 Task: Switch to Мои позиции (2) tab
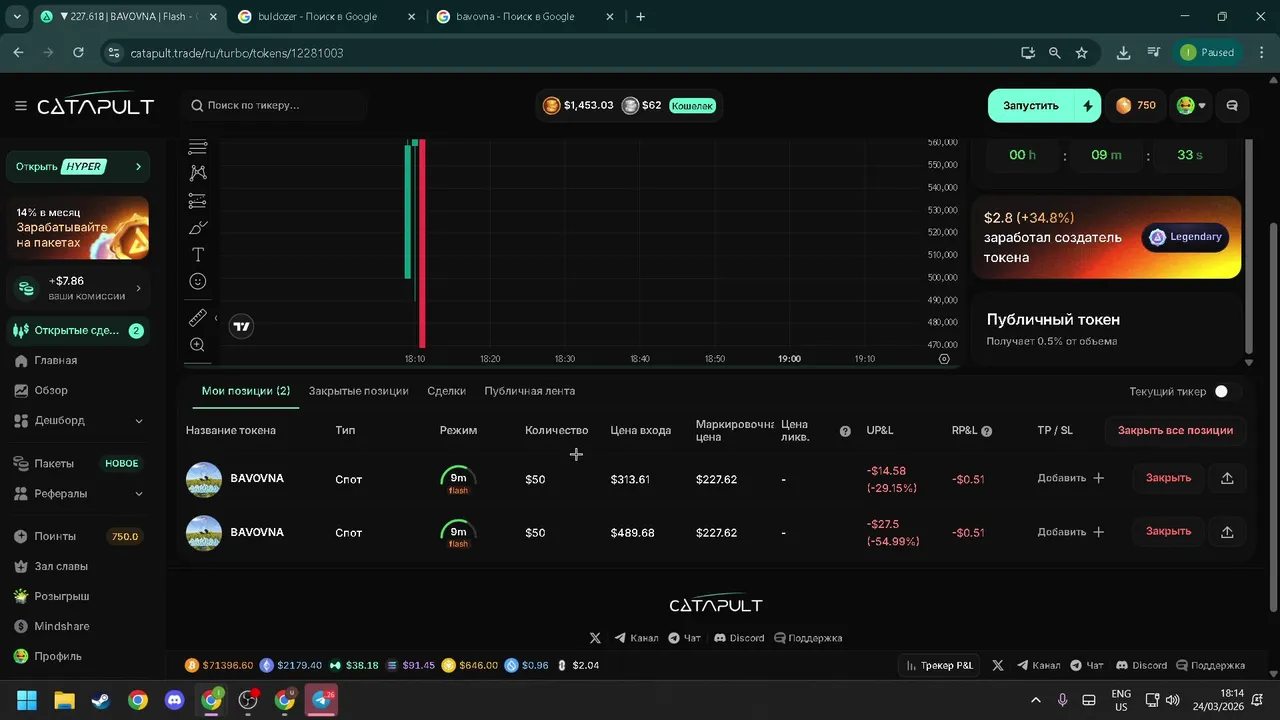tap(246, 391)
